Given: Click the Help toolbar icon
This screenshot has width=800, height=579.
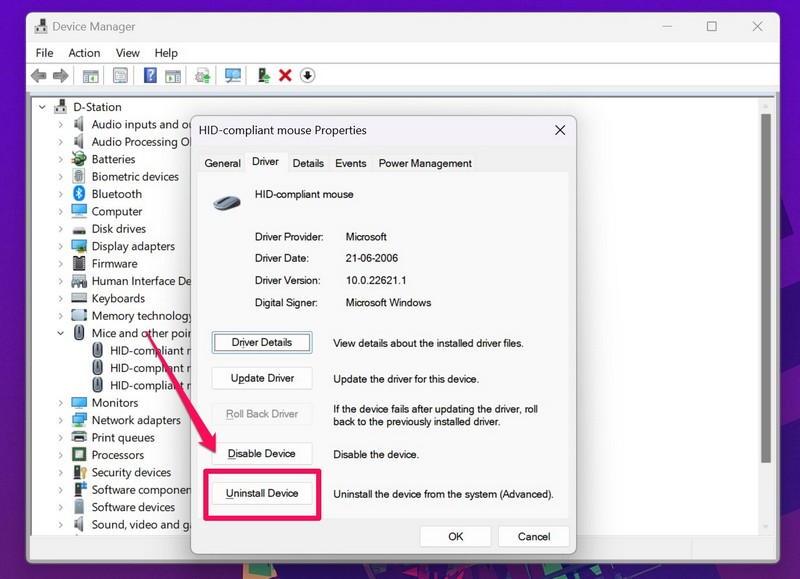Looking at the screenshot, I should coord(150,76).
